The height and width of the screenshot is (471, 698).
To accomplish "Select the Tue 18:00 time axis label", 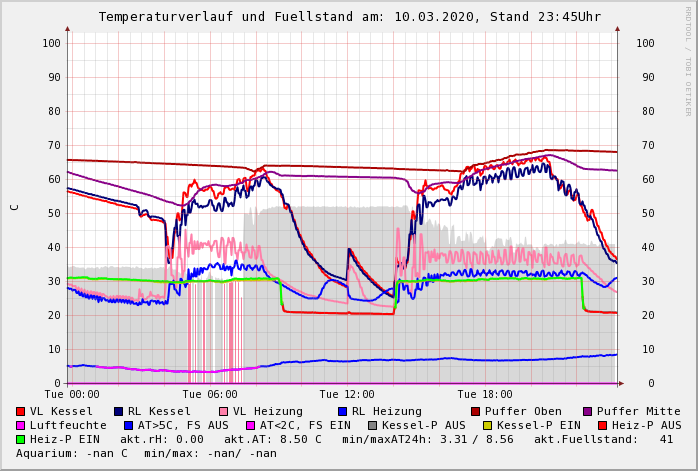I will pos(484,395).
